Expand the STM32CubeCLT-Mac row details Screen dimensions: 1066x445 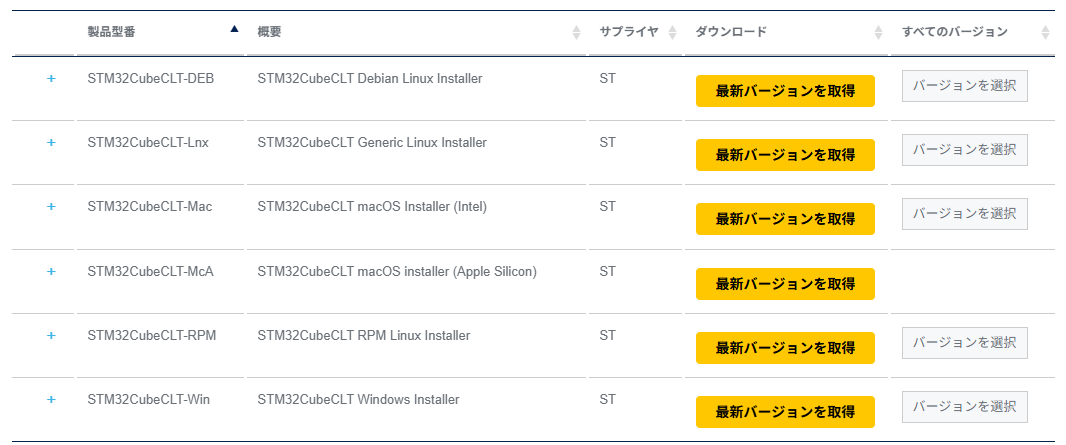pos(51,206)
